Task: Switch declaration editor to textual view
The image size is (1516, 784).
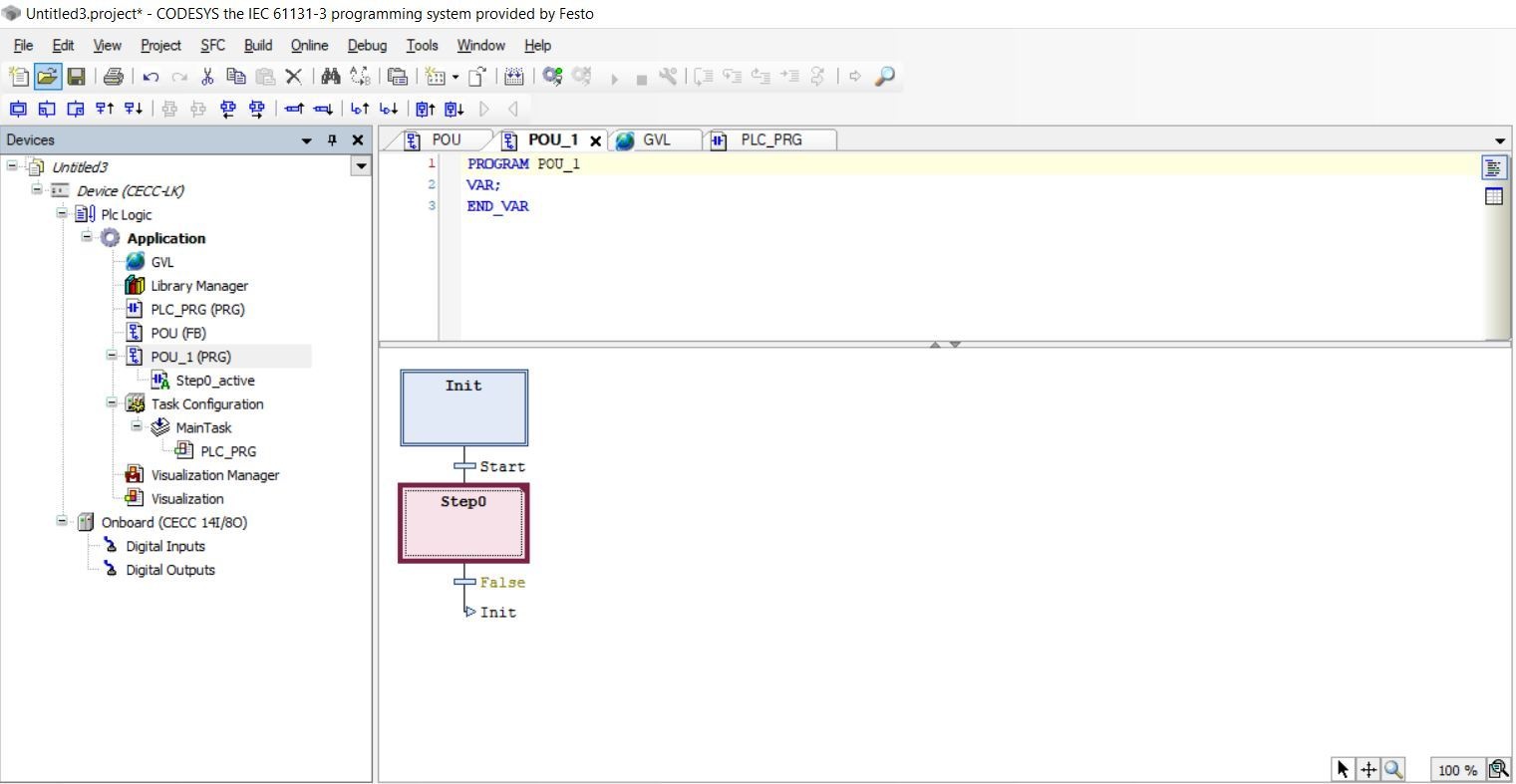Action: [1493, 167]
